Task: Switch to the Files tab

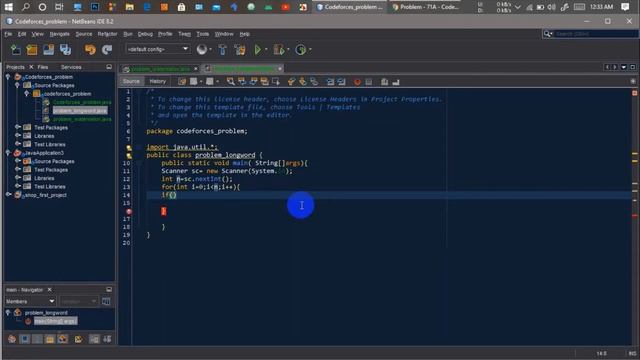Action: point(43,67)
